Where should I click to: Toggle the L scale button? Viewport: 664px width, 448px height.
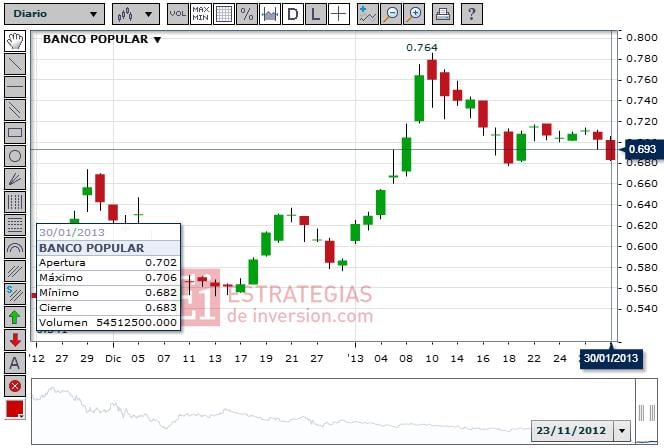coord(315,14)
